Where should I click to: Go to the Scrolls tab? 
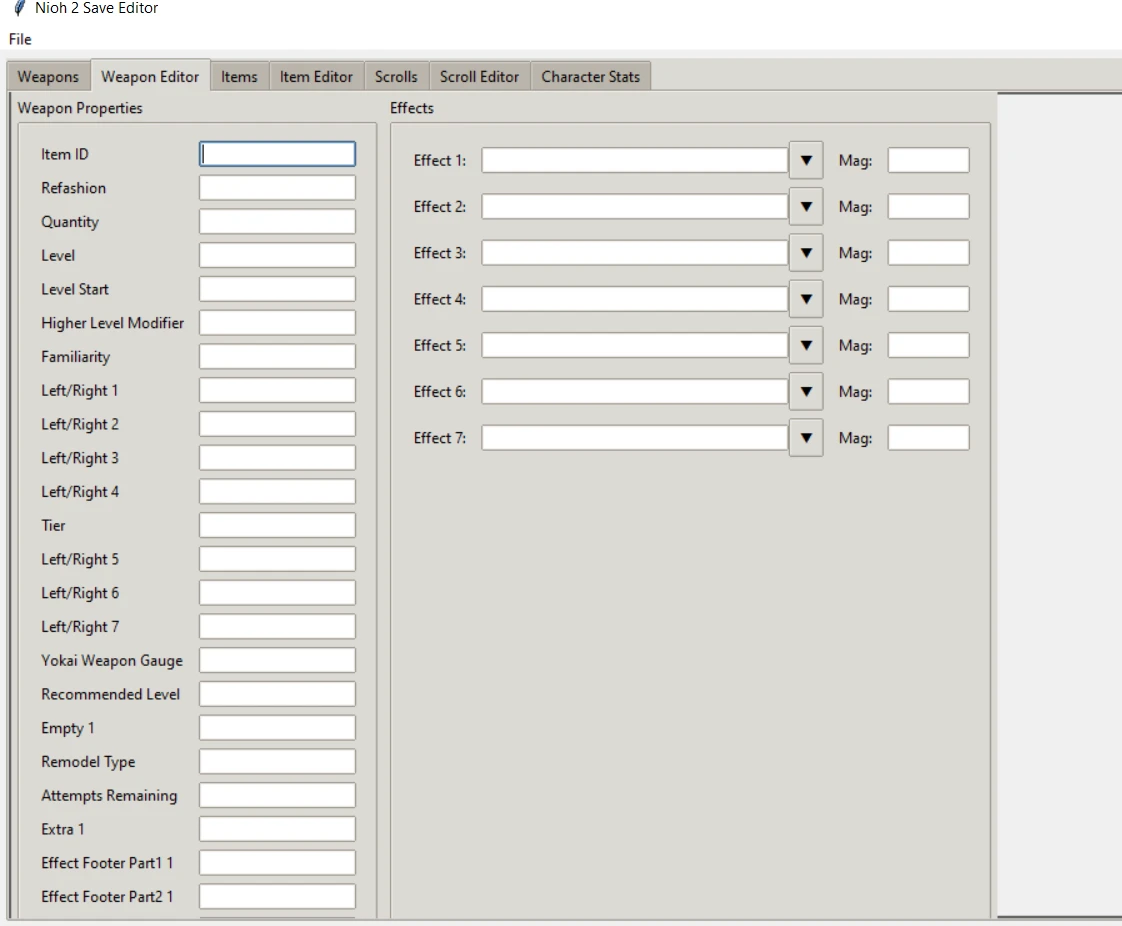[396, 77]
